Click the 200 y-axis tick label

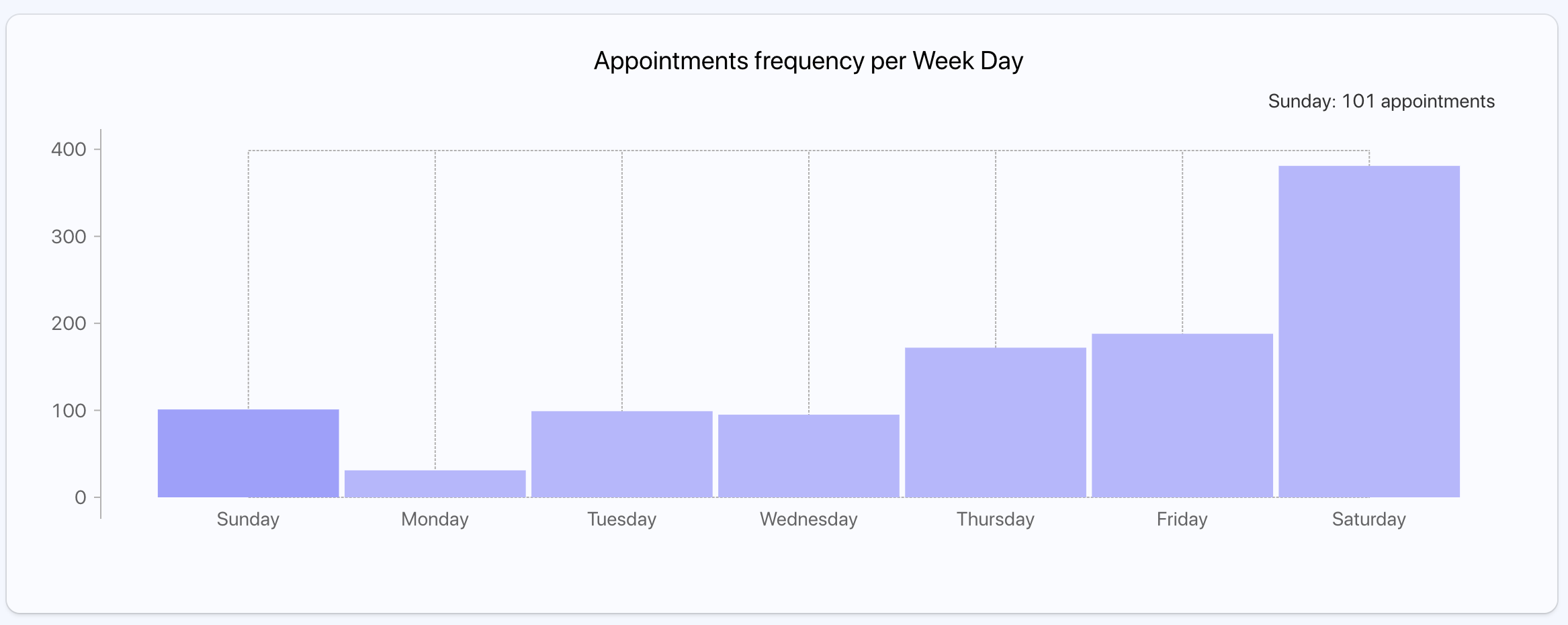click(69, 323)
